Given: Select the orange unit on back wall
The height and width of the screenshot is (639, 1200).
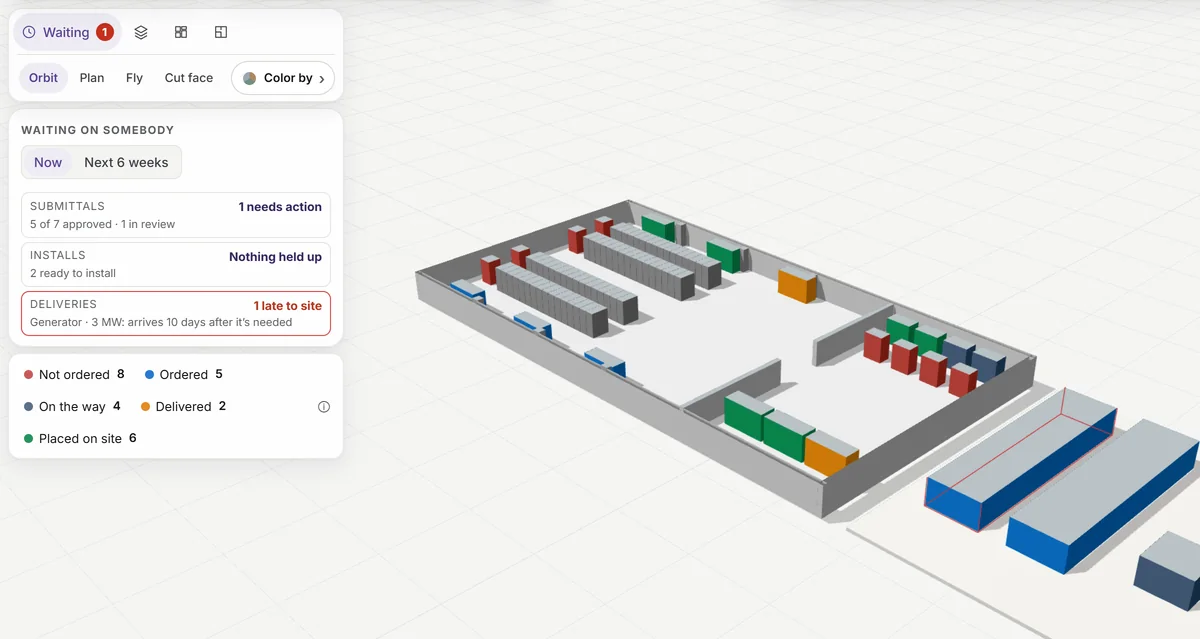Looking at the screenshot, I should click(797, 284).
